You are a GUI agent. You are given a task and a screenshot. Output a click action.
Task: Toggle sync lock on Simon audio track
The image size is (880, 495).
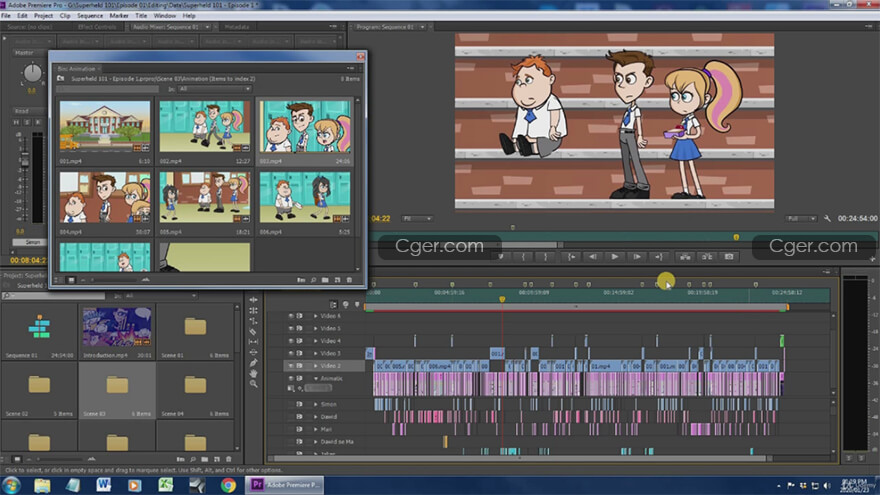[x=300, y=404]
